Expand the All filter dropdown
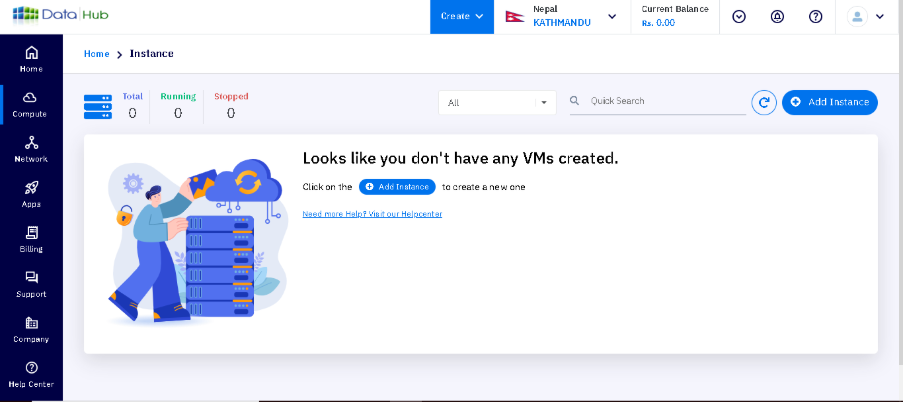 point(497,102)
